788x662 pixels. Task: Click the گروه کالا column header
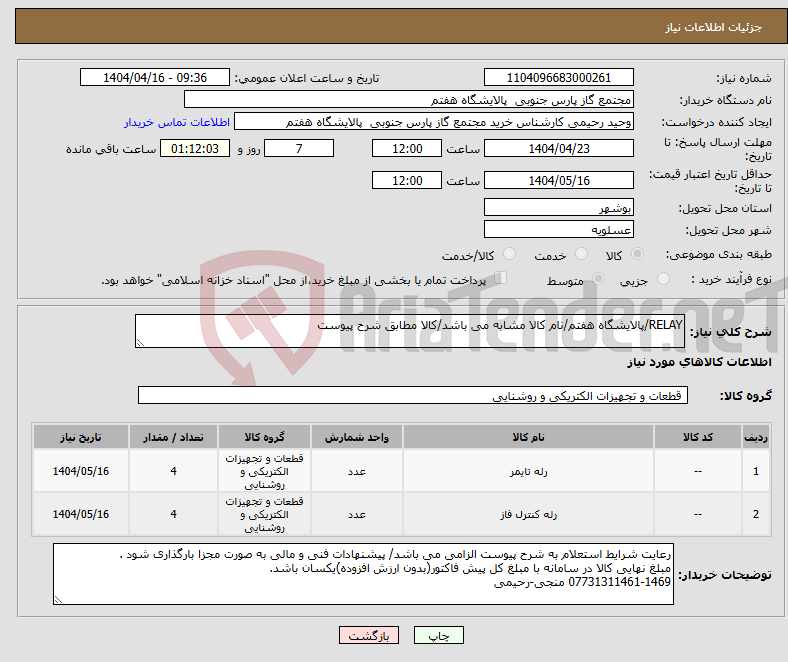(264, 437)
